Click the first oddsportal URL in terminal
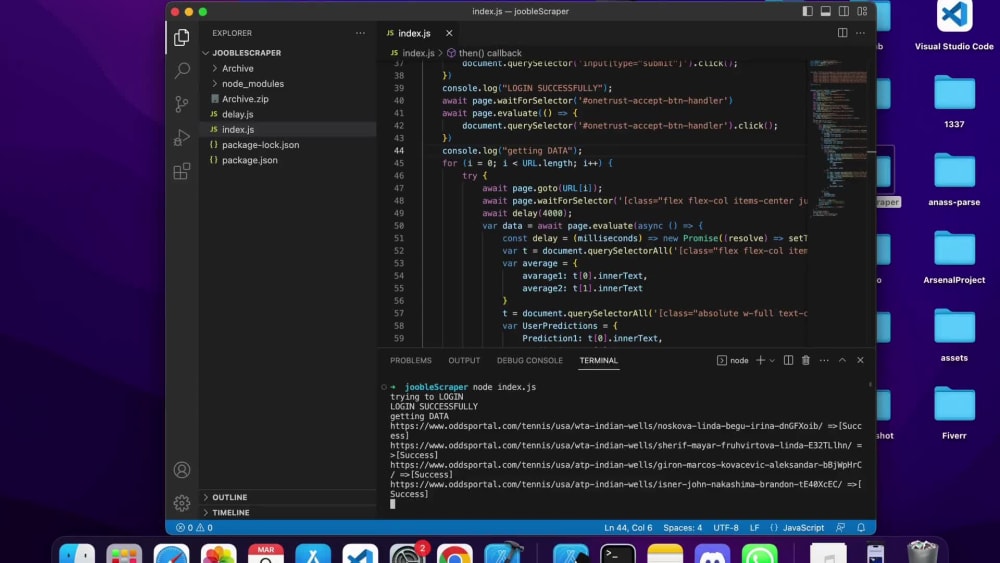The width and height of the screenshot is (1000, 563). tap(607, 426)
